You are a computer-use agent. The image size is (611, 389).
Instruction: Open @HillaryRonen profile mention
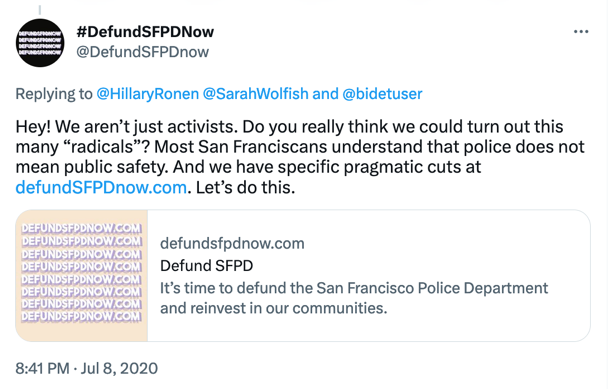pos(148,94)
